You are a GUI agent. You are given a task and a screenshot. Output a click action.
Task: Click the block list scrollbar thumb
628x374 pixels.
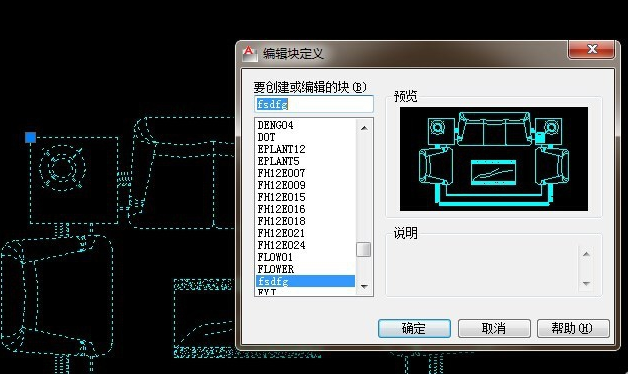click(364, 249)
